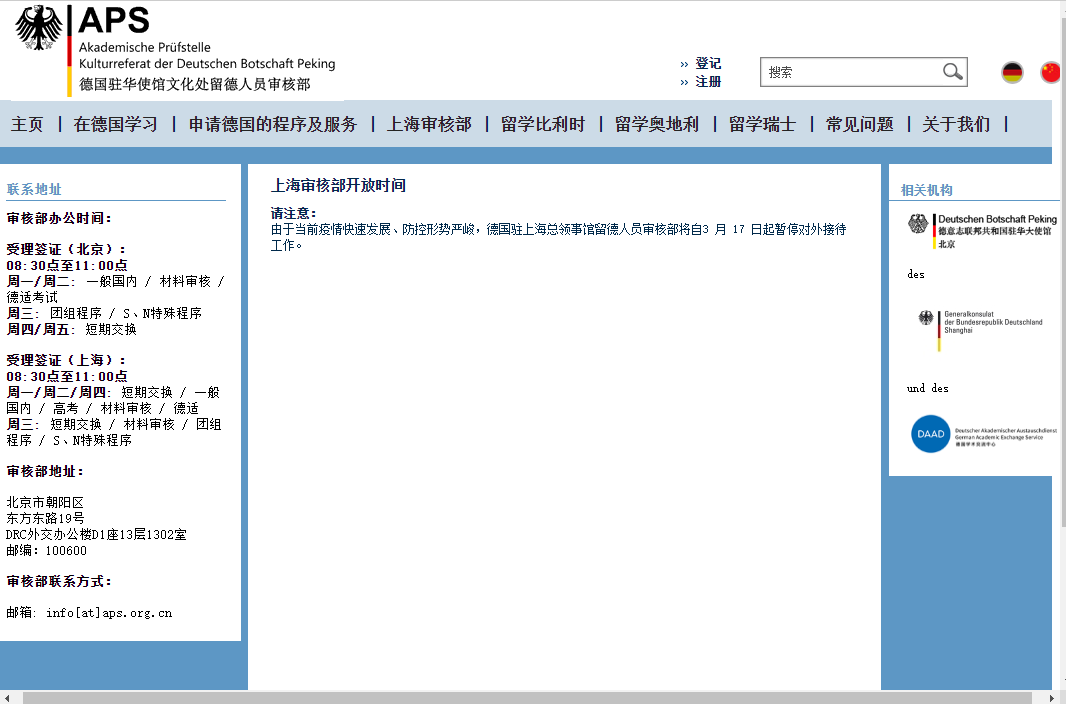Click the 登记 login link
This screenshot has height=704, width=1066.
point(708,63)
